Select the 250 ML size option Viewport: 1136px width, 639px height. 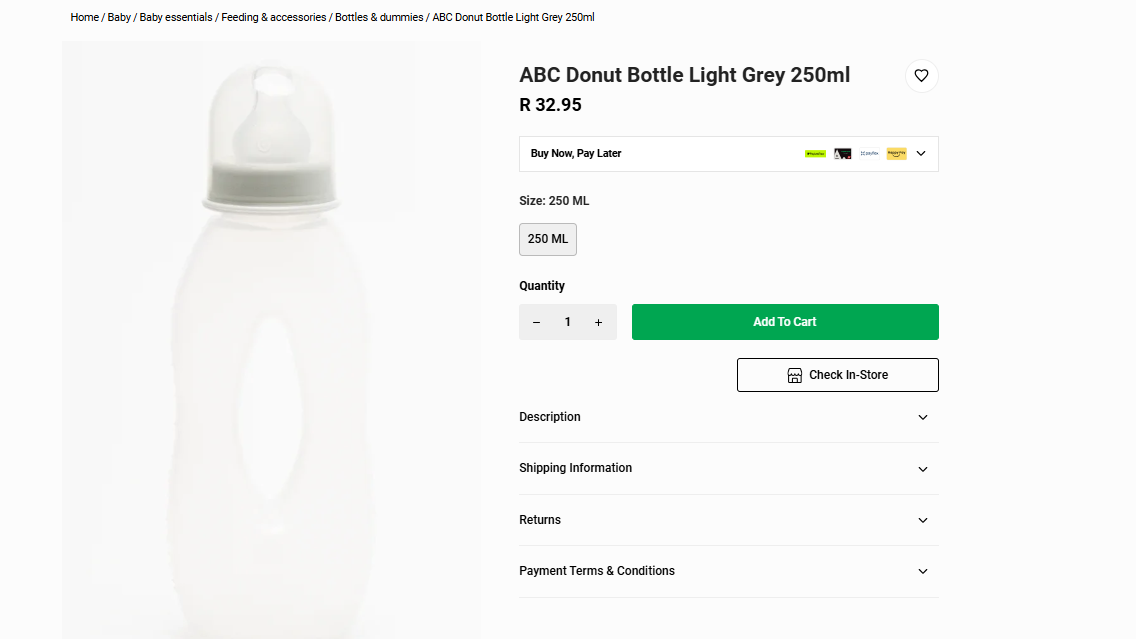[547, 239]
